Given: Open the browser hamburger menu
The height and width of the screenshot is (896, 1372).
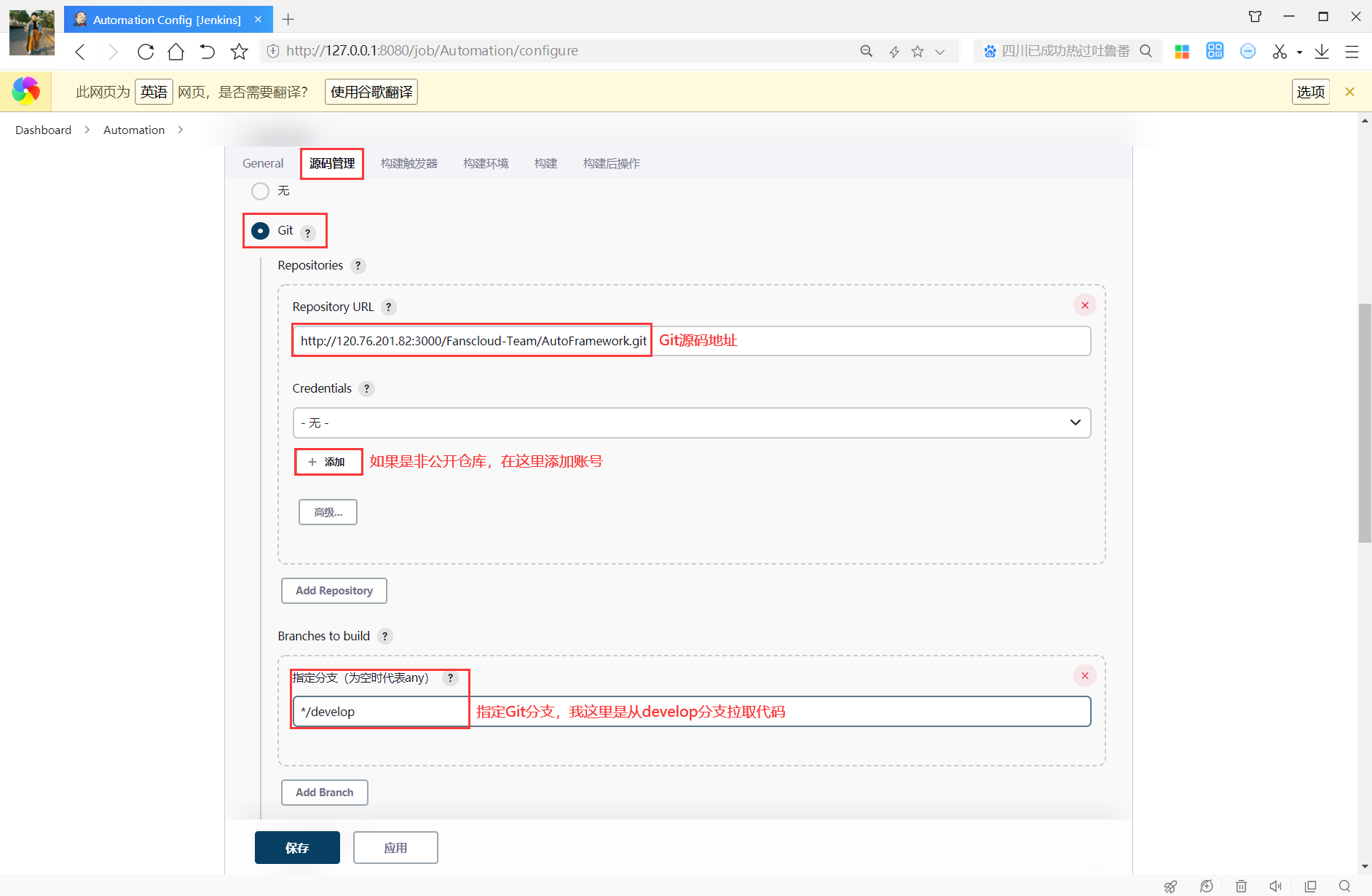Looking at the screenshot, I should [x=1352, y=51].
